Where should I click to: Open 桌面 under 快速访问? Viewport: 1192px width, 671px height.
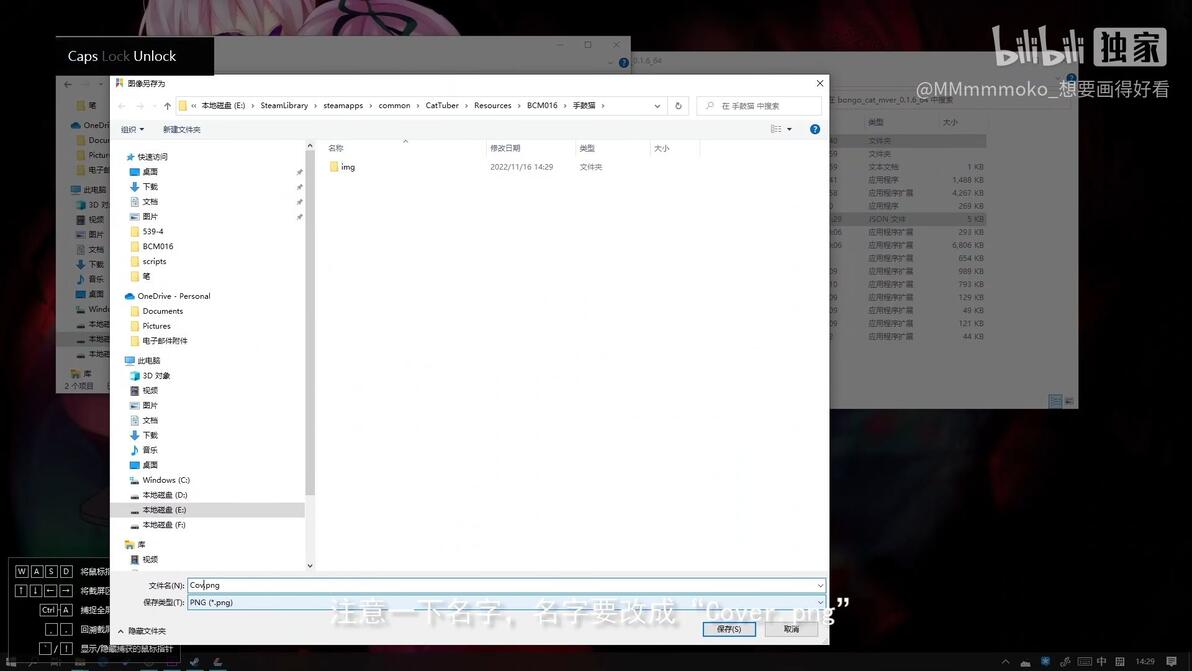coord(150,172)
